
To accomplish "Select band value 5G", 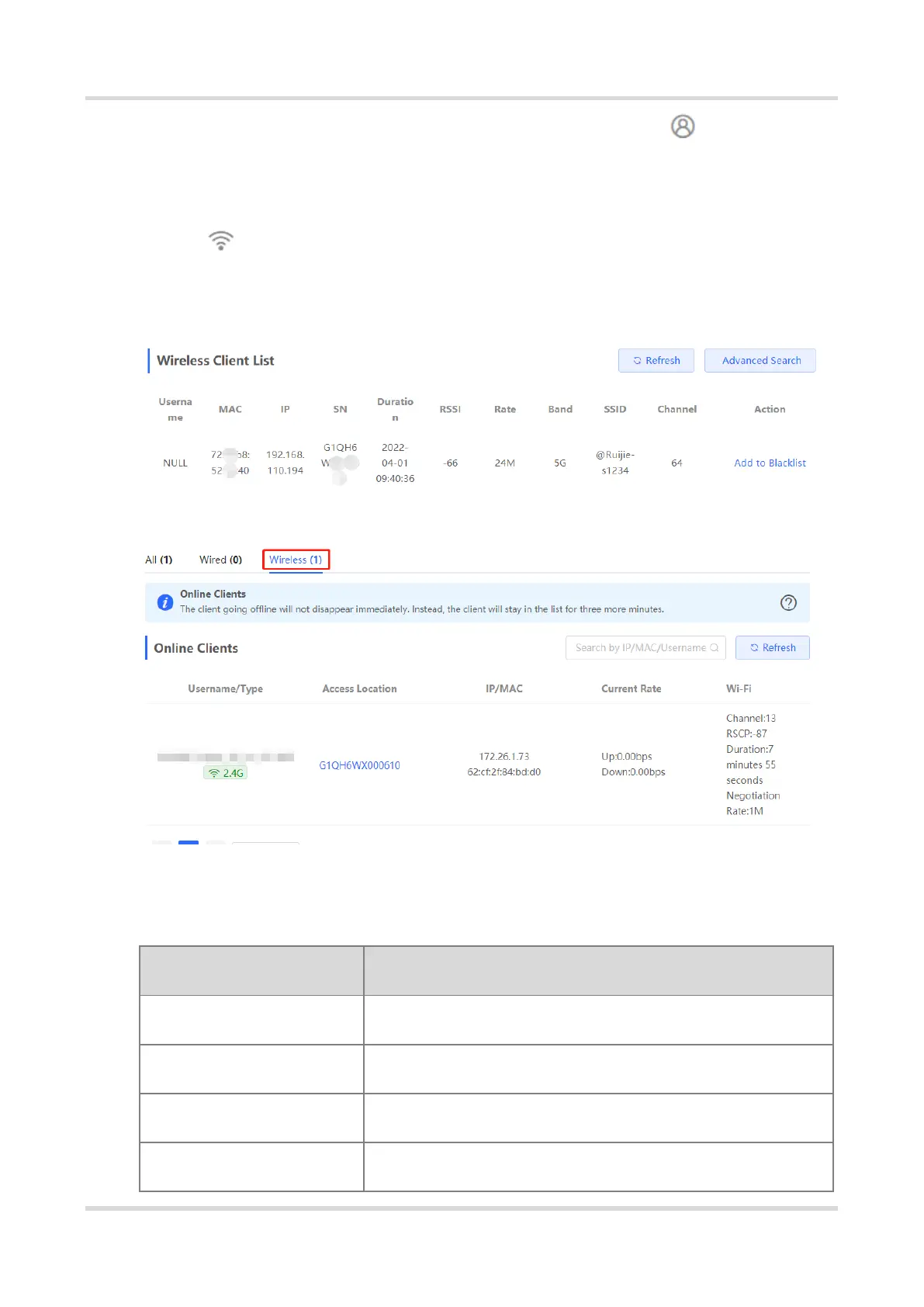I will pyautogui.click(x=560, y=463).
